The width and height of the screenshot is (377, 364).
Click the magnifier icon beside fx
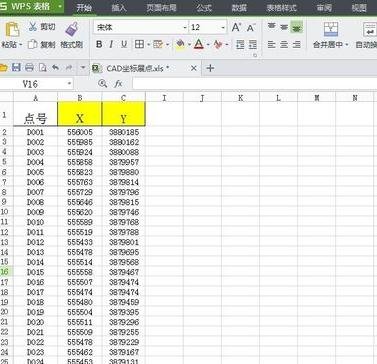pyautogui.click(x=103, y=83)
